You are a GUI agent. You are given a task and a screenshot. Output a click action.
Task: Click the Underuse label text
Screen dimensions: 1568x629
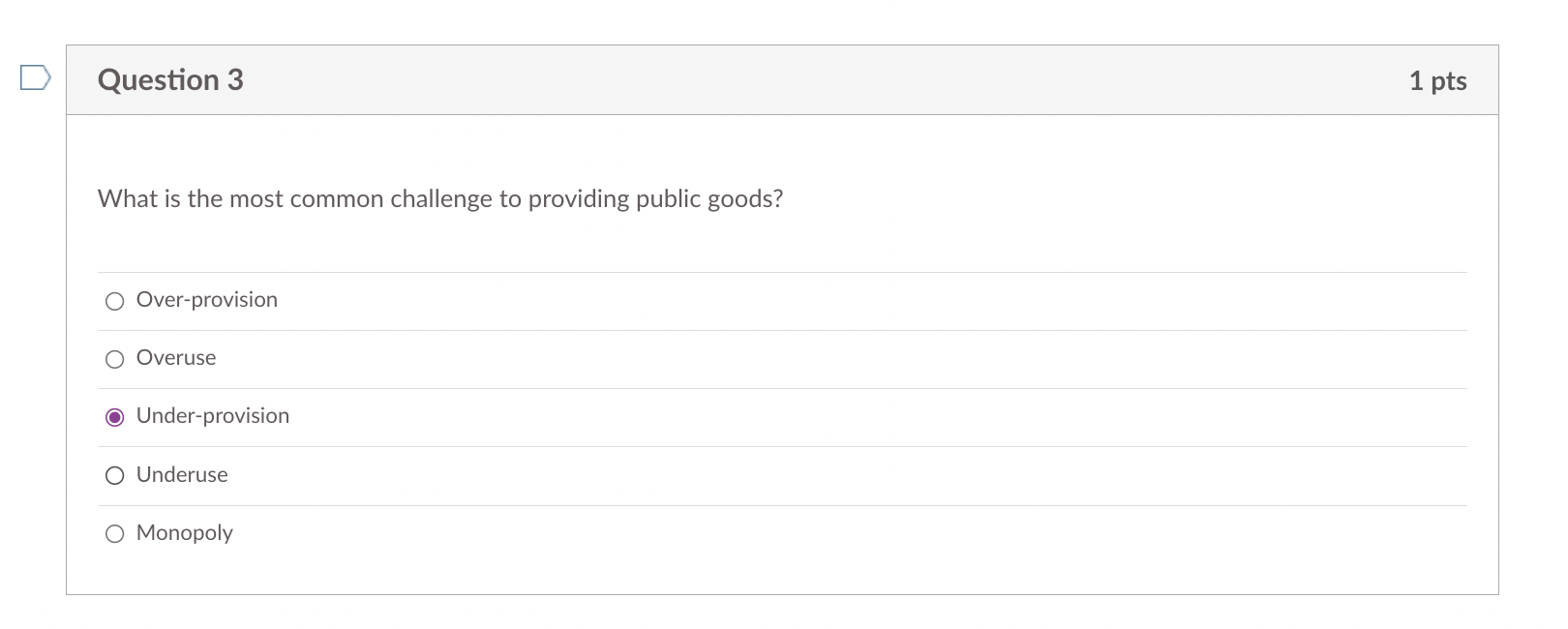coord(181,474)
